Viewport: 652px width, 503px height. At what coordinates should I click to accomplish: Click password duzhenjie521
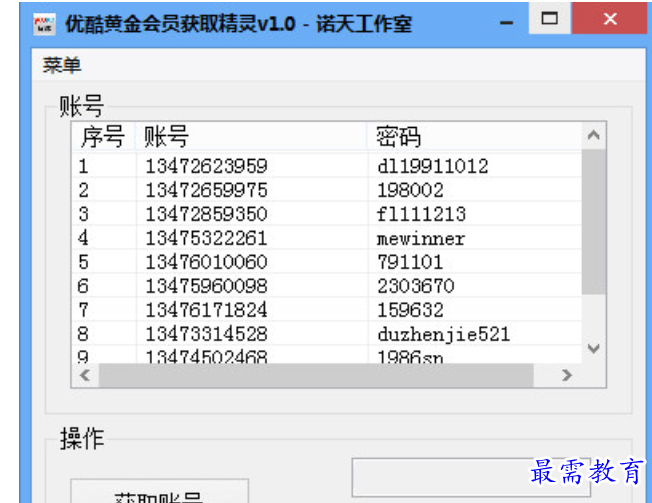(x=444, y=335)
